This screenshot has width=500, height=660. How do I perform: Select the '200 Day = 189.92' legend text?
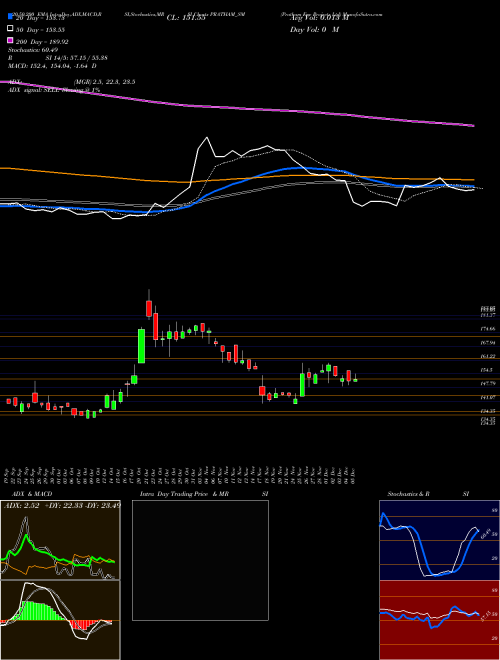point(43,42)
